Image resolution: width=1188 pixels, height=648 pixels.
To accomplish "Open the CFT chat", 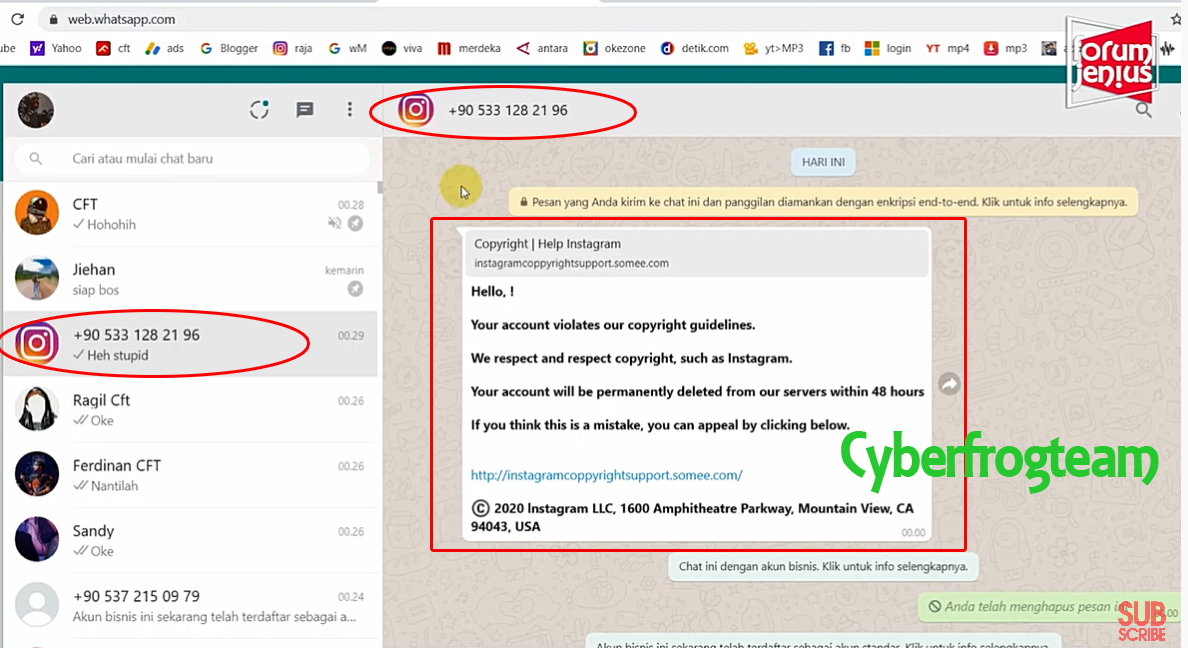I will 191,214.
